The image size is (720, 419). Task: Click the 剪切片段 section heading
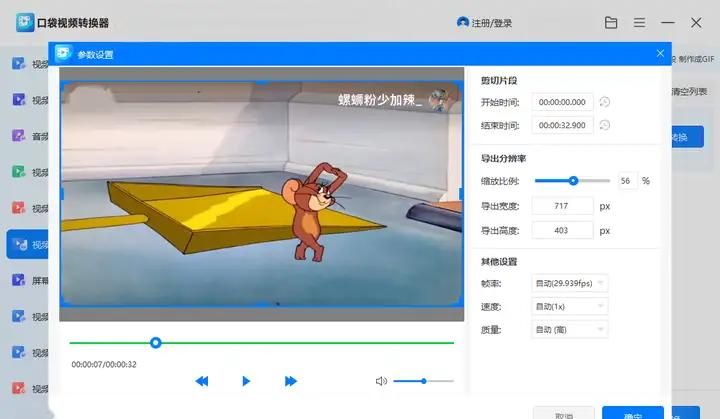(x=499, y=80)
